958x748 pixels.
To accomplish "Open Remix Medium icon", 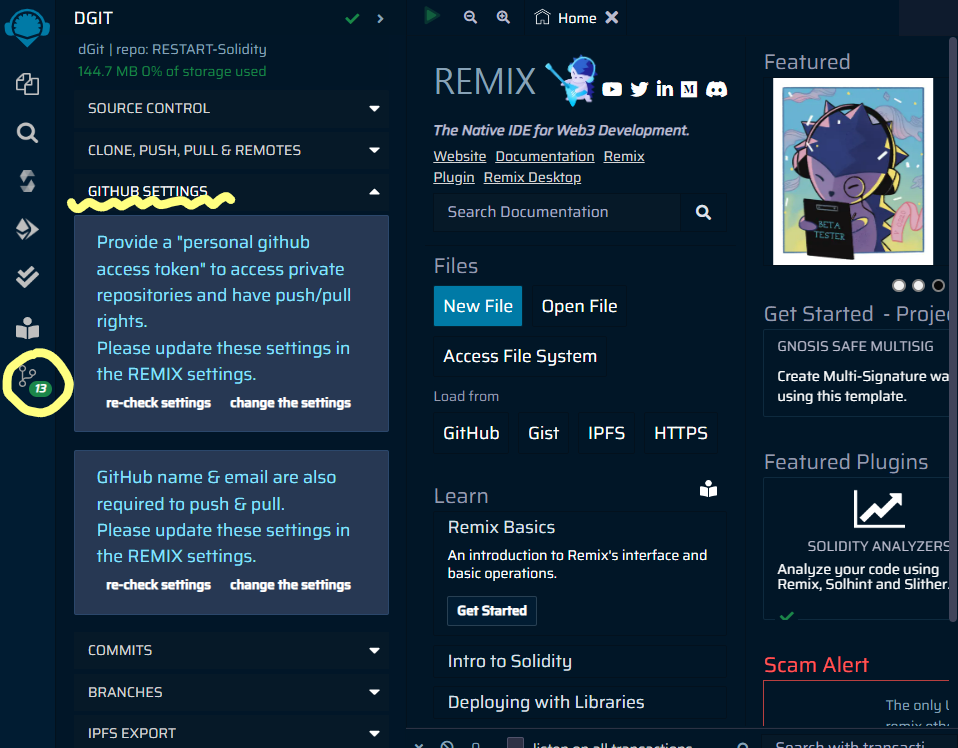I will [689, 90].
